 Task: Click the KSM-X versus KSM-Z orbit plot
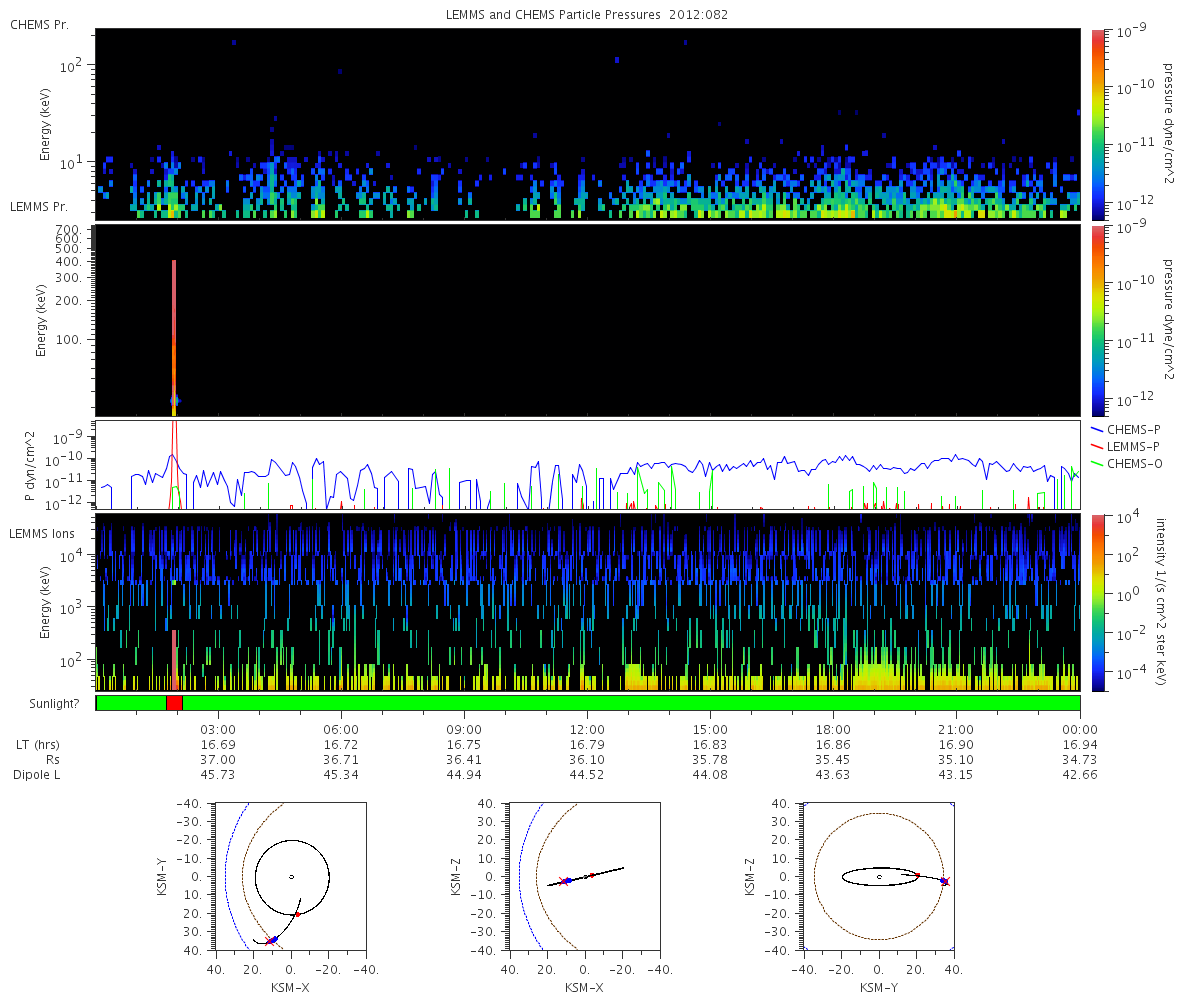[584, 877]
